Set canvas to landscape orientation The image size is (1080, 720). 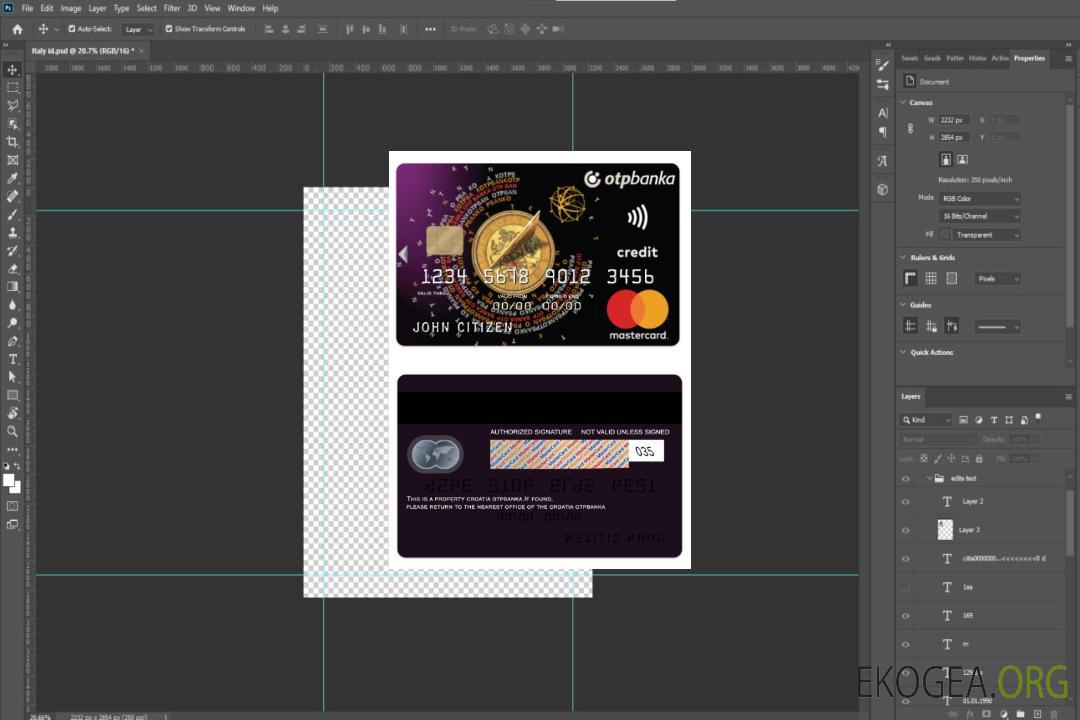point(962,159)
